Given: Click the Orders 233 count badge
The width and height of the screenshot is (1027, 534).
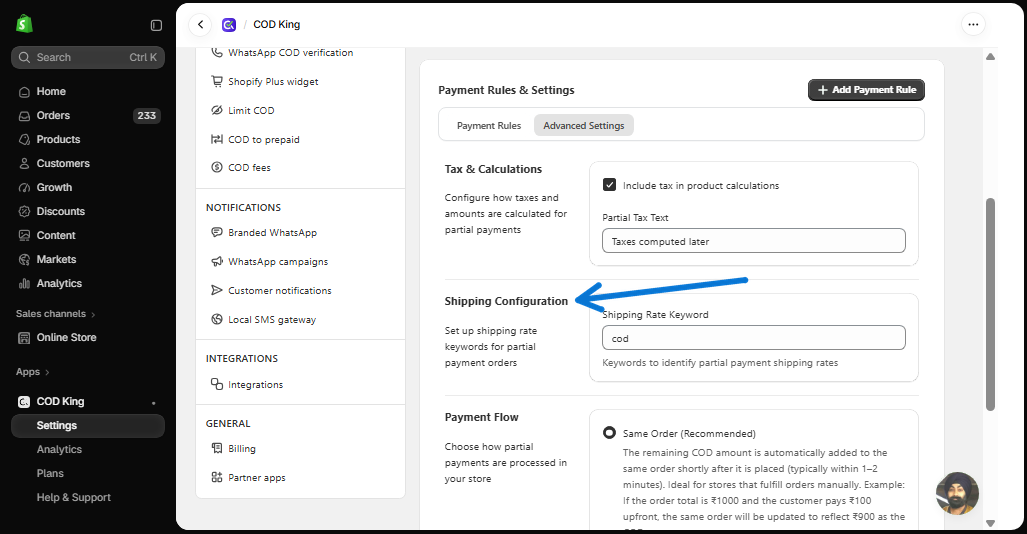Looking at the screenshot, I should (x=147, y=115).
